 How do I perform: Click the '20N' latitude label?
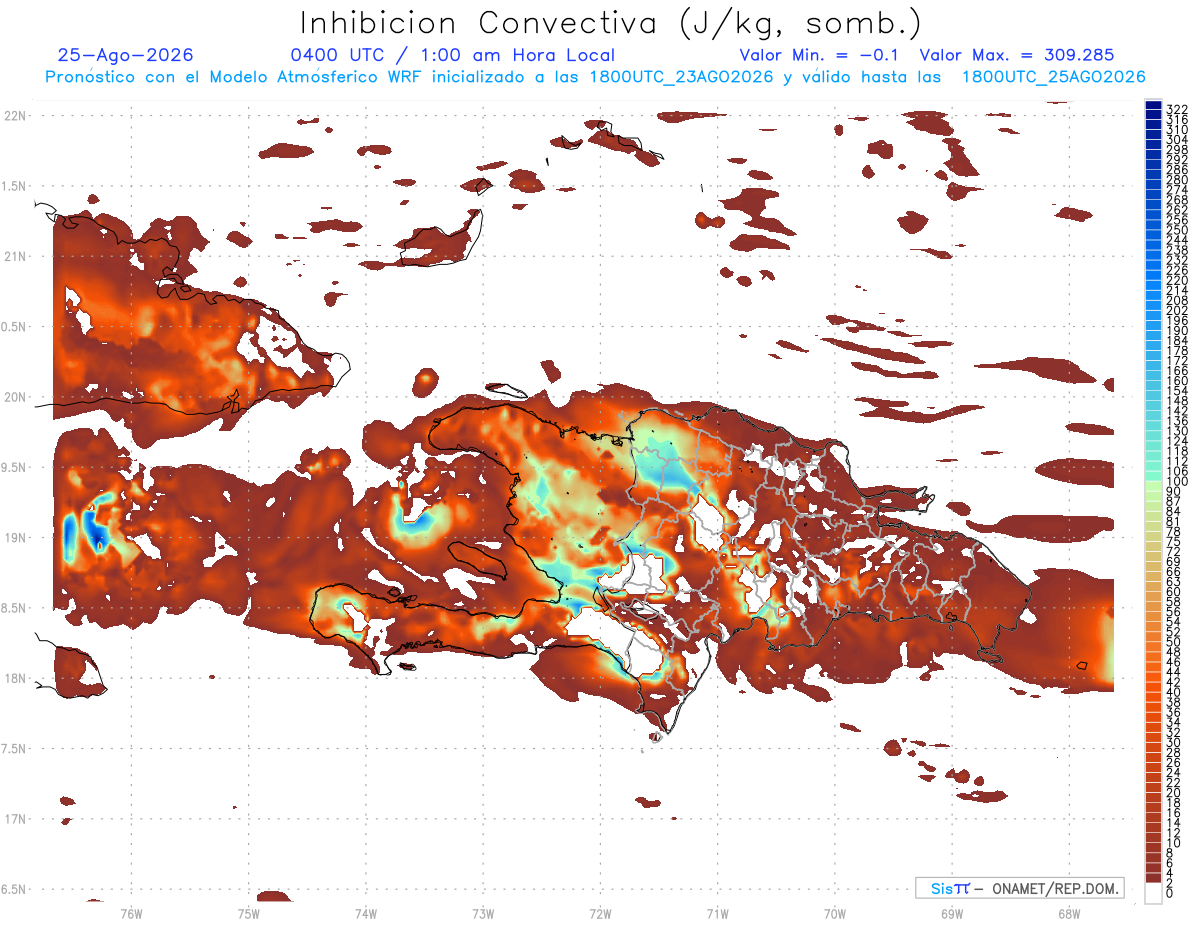[15, 397]
